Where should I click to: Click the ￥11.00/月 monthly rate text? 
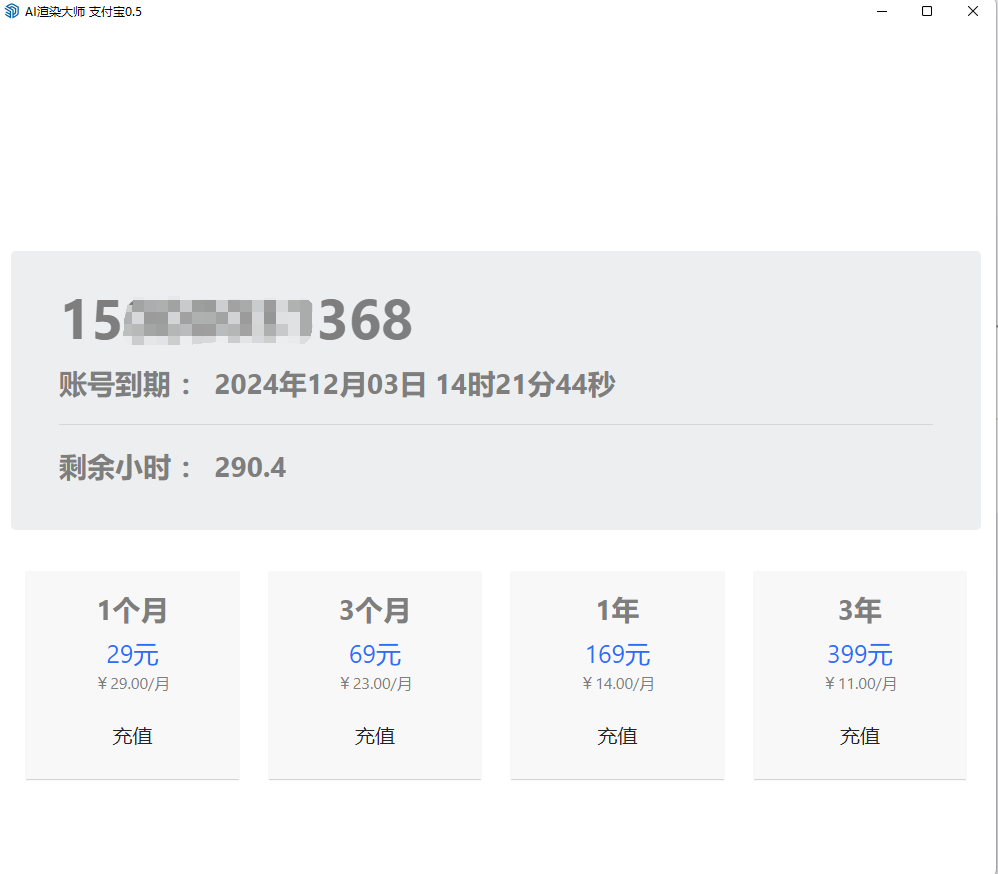pyautogui.click(x=860, y=684)
